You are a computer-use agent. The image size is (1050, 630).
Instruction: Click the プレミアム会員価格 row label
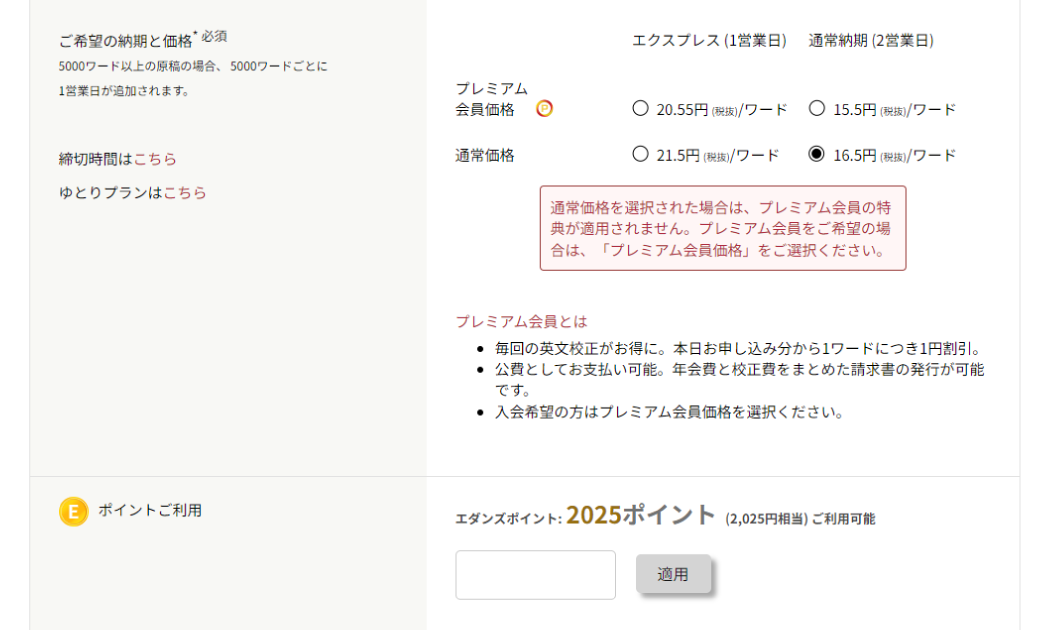[x=492, y=99]
